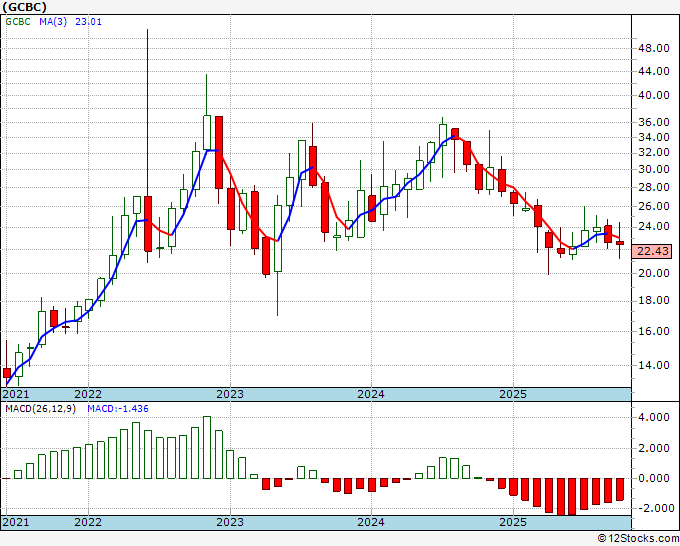The width and height of the screenshot is (680, 546).
Task: Click the MACD(26,12,9) indicator label
Action: (x=40, y=410)
